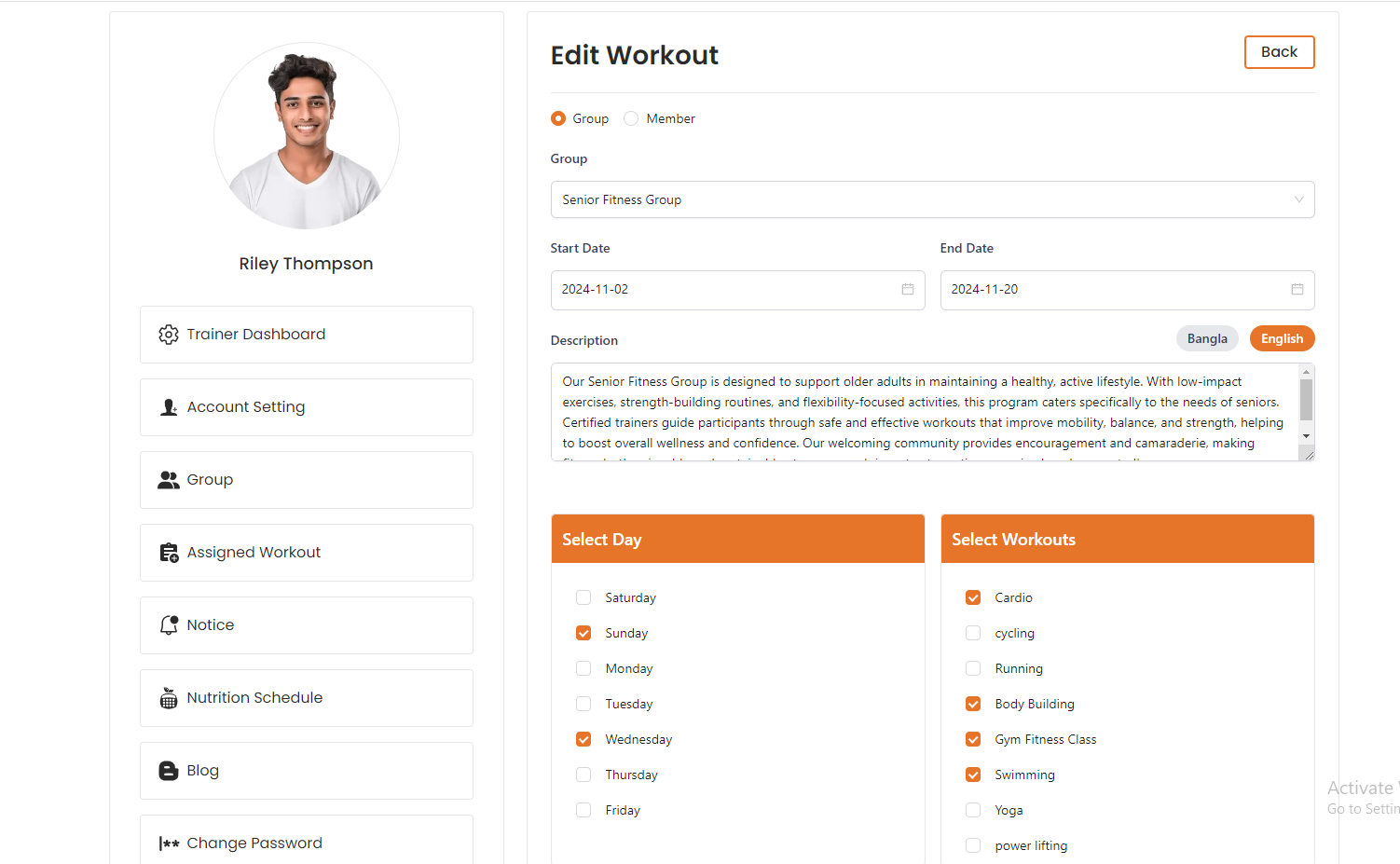This screenshot has width=1400, height=864.
Task: Click the Back button
Action: click(1279, 52)
